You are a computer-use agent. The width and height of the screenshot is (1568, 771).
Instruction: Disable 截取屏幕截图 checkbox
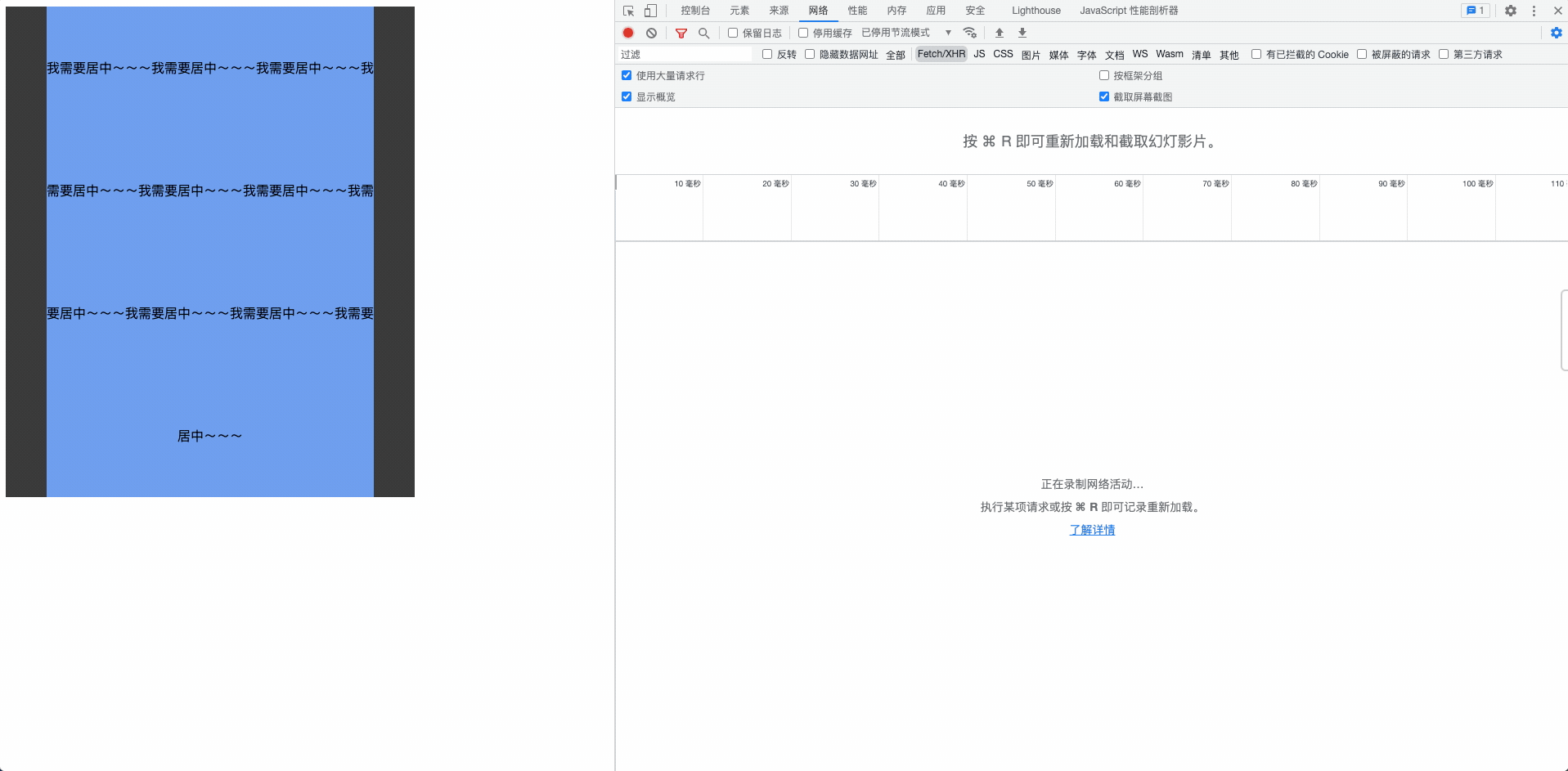point(1103,96)
